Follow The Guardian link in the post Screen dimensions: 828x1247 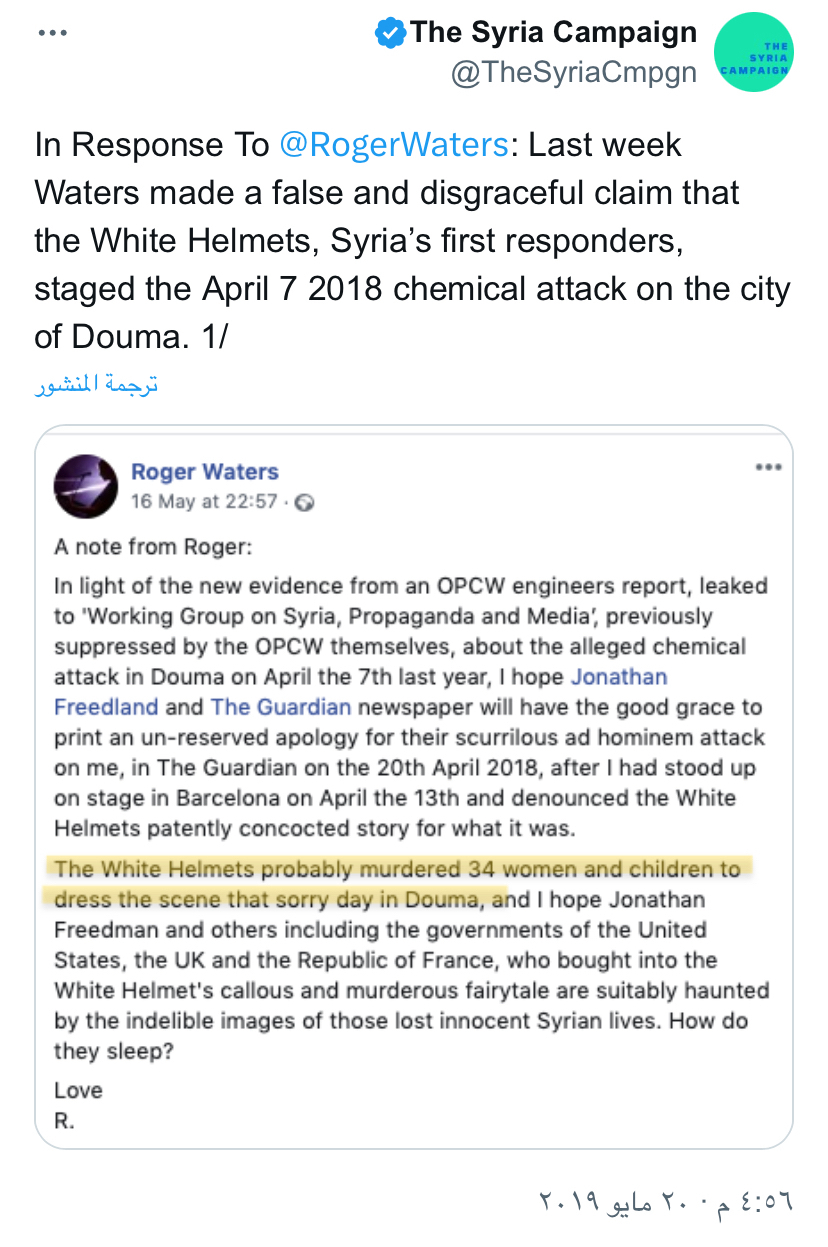point(281,707)
